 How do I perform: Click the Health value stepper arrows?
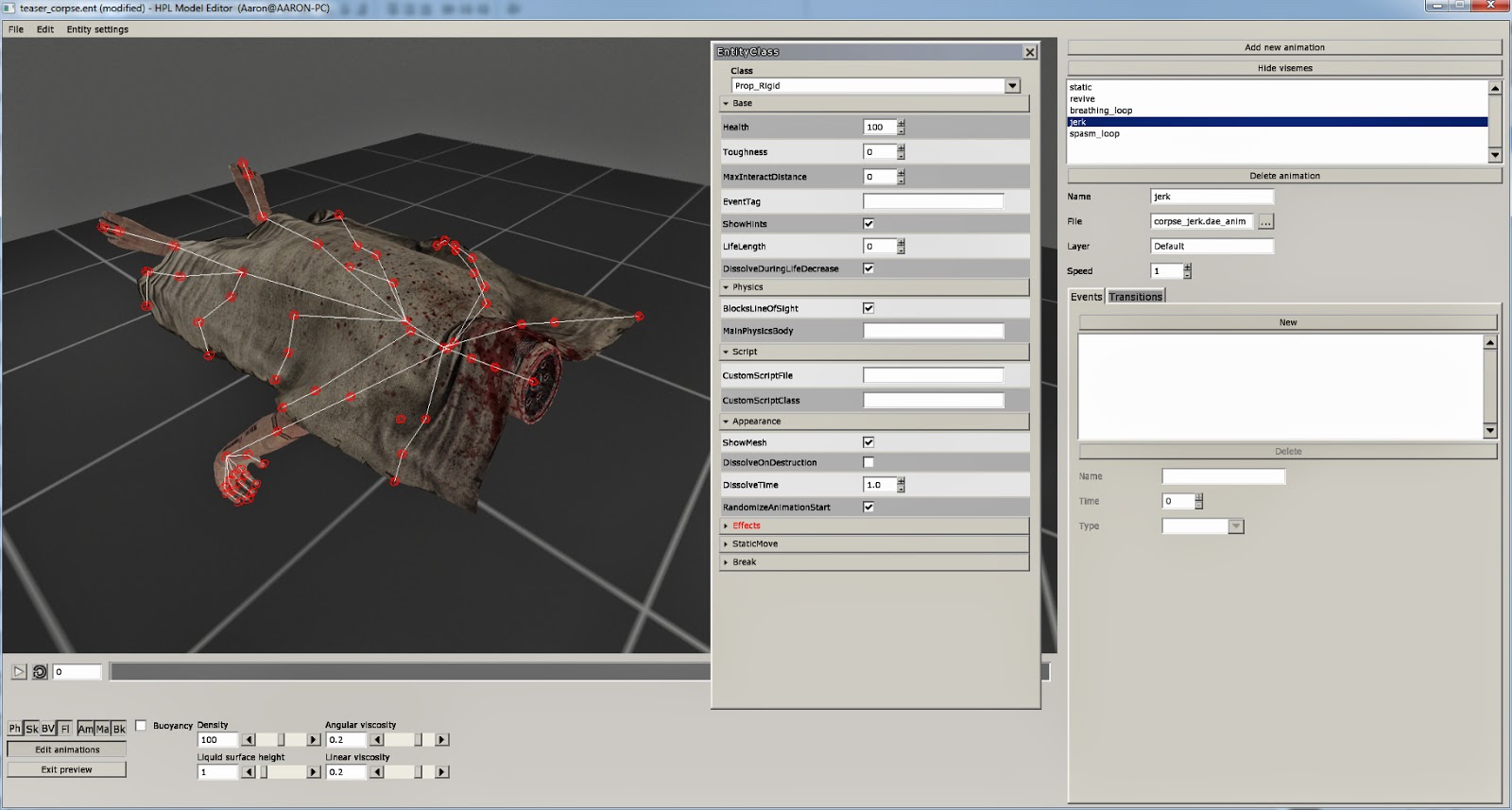(902, 127)
